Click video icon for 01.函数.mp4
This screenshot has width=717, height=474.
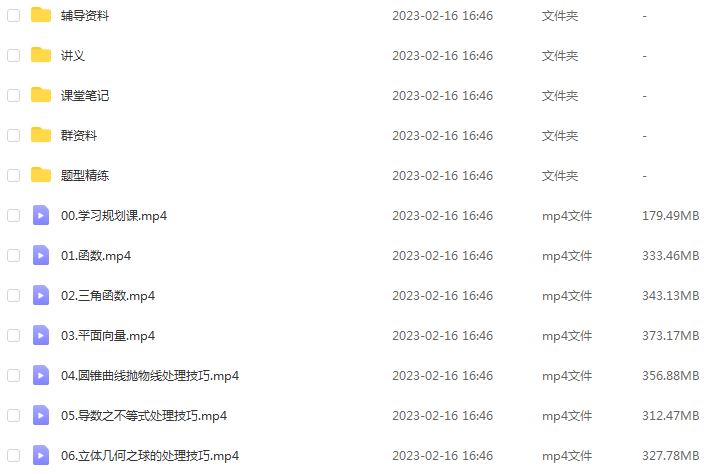41,255
